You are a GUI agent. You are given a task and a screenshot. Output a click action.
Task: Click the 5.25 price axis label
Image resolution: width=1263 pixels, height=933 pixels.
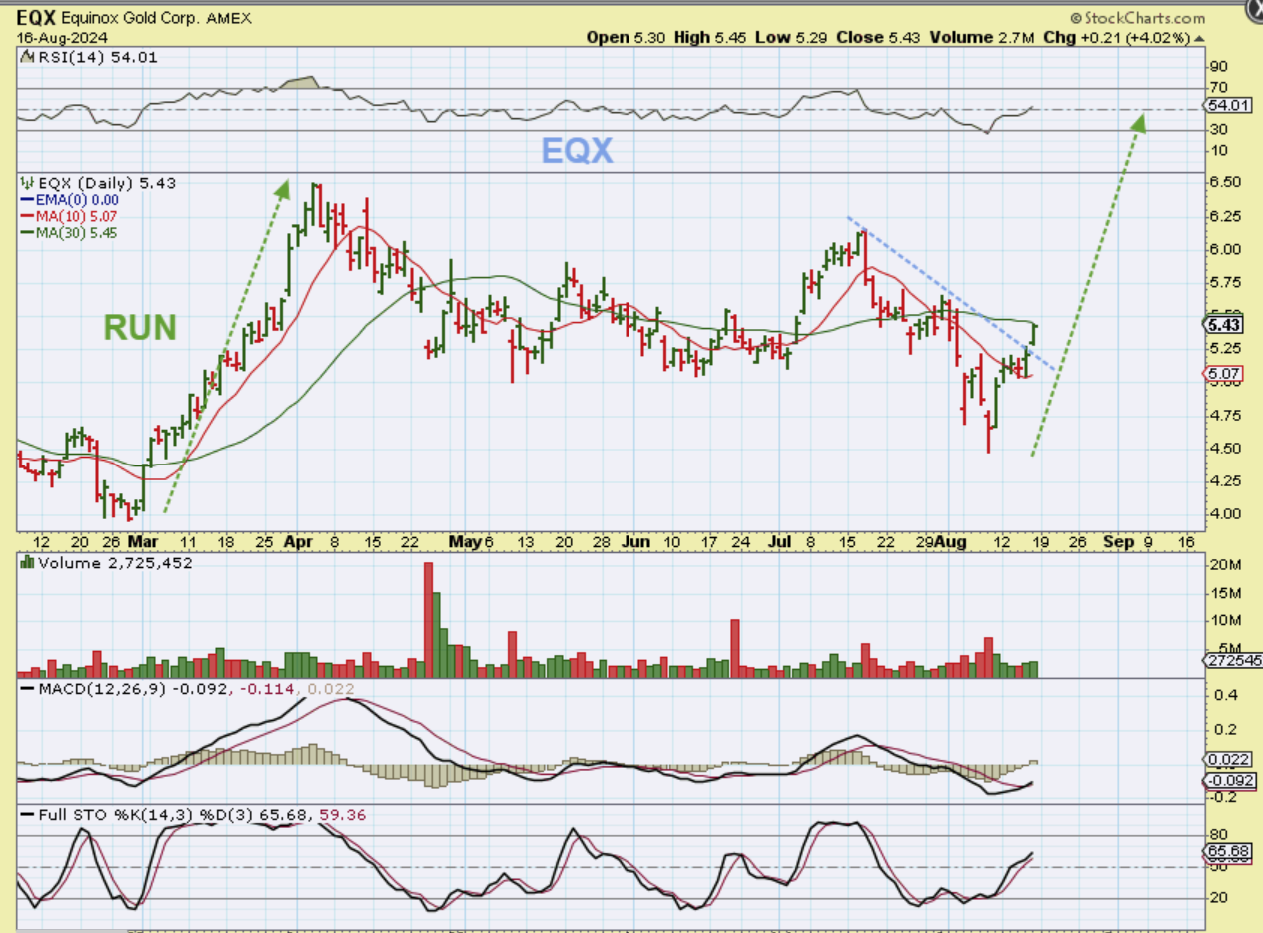1225,348
